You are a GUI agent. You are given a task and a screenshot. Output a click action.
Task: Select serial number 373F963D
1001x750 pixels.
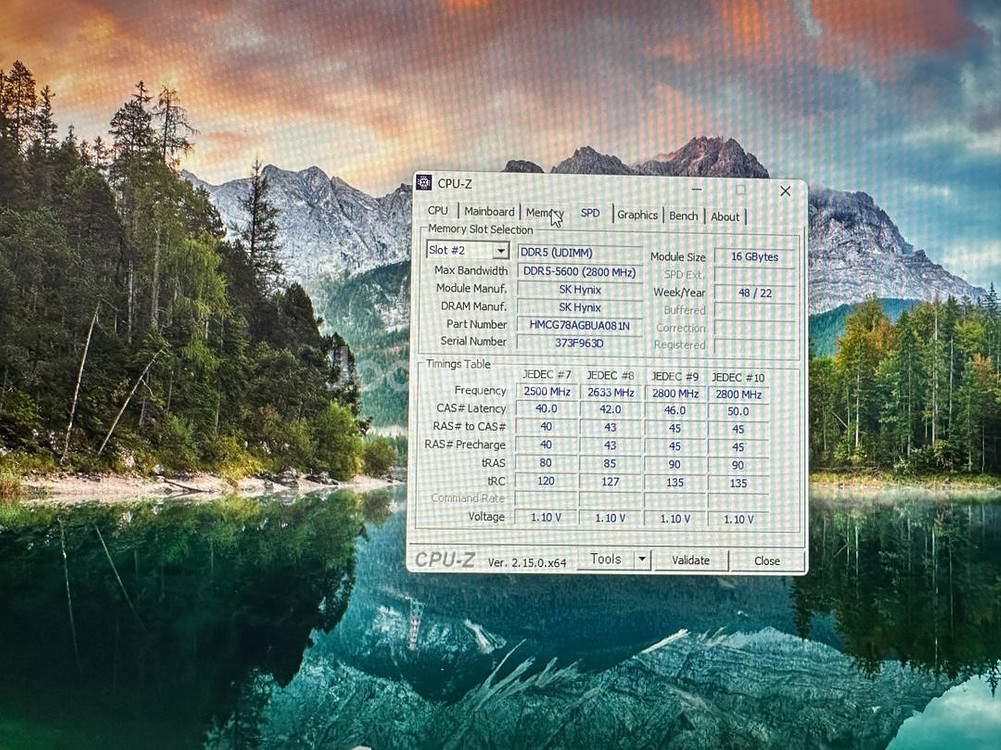click(579, 343)
